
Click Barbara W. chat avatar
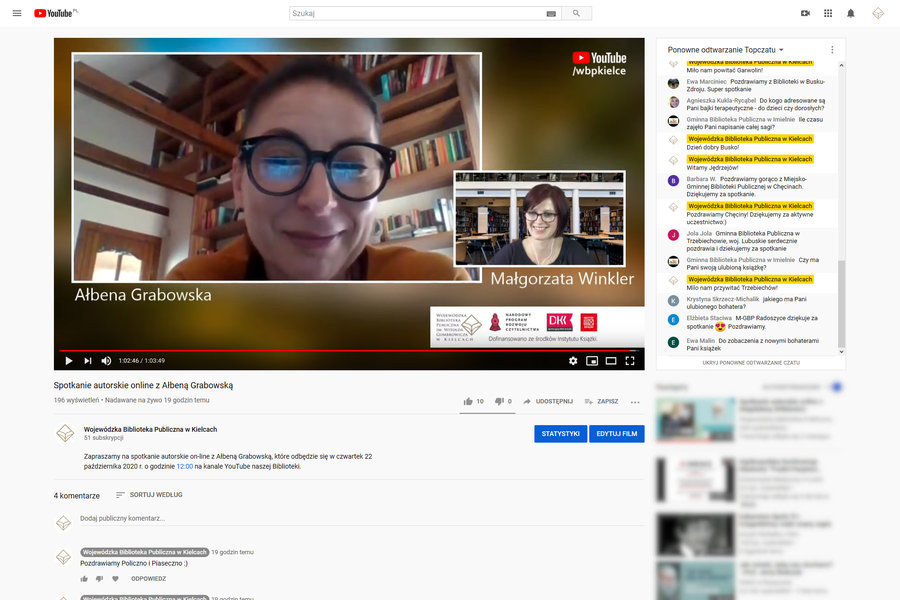674,181
